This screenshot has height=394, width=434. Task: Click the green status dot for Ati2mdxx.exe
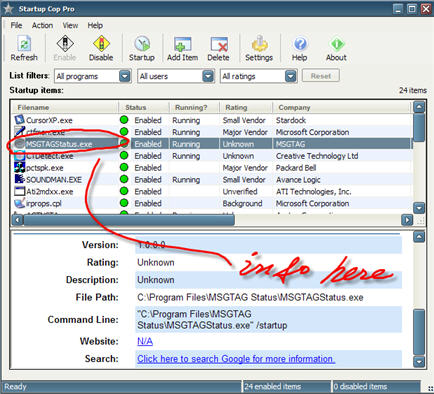click(x=124, y=191)
